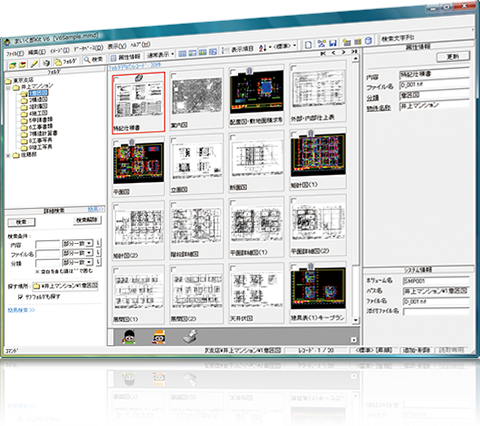Image resolution: width=480 pixels, height=426 pixels.
Task: Check the 案内図 thumbnail checkbox
Action: pyautogui.click(x=174, y=76)
